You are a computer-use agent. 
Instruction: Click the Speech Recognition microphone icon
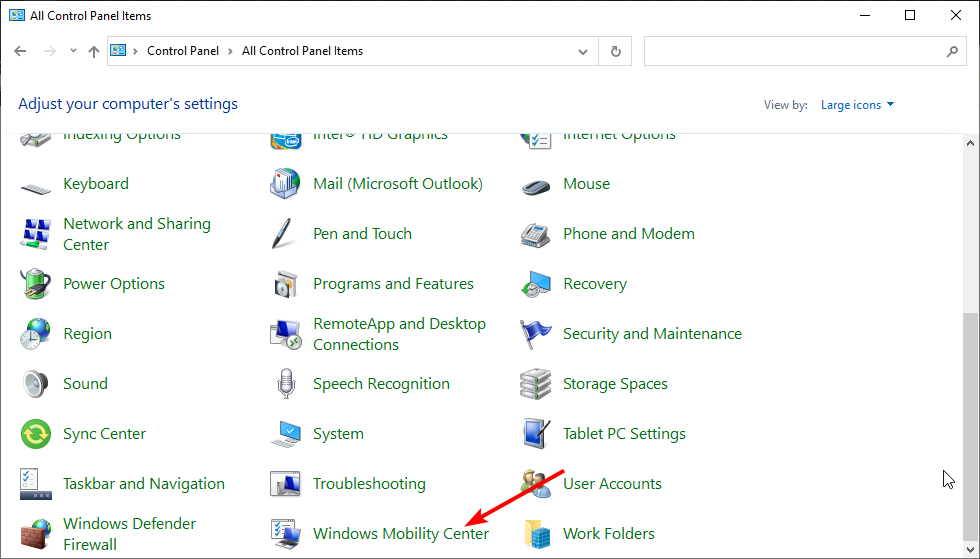(x=286, y=384)
